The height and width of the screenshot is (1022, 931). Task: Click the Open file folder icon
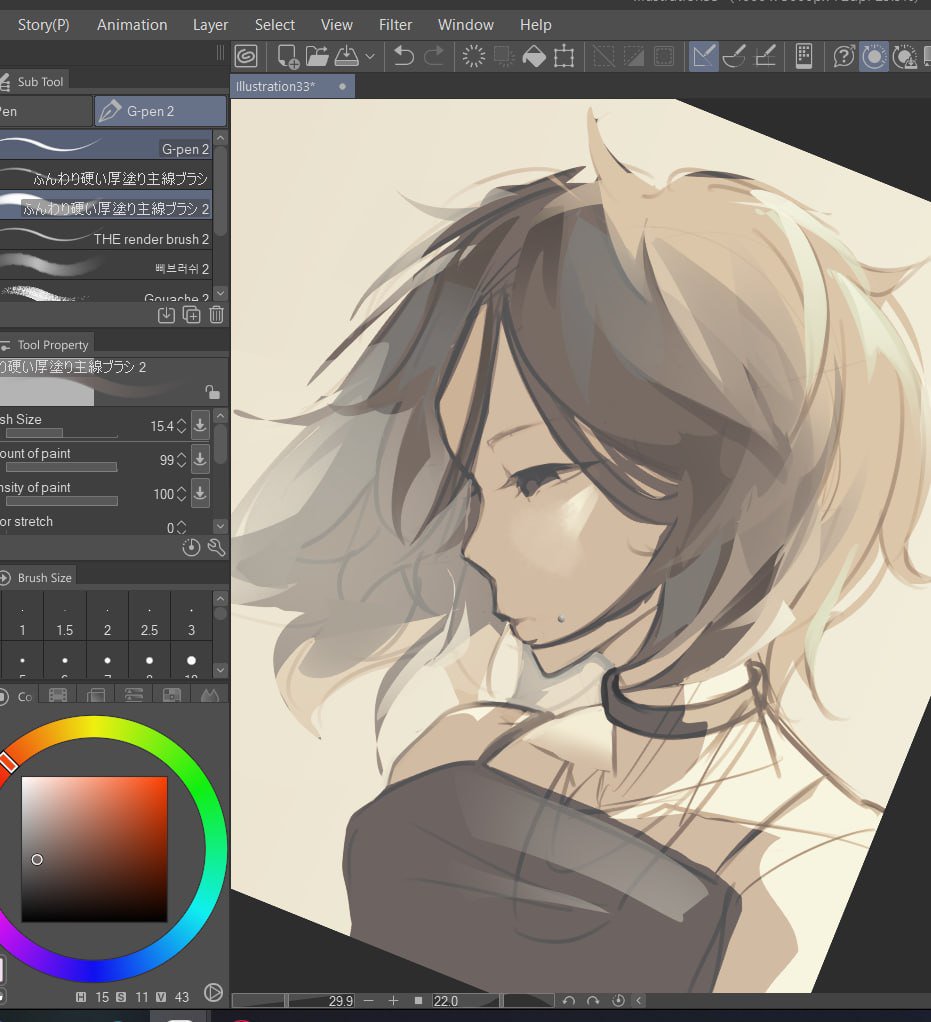pyautogui.click(x=317, y=57)
